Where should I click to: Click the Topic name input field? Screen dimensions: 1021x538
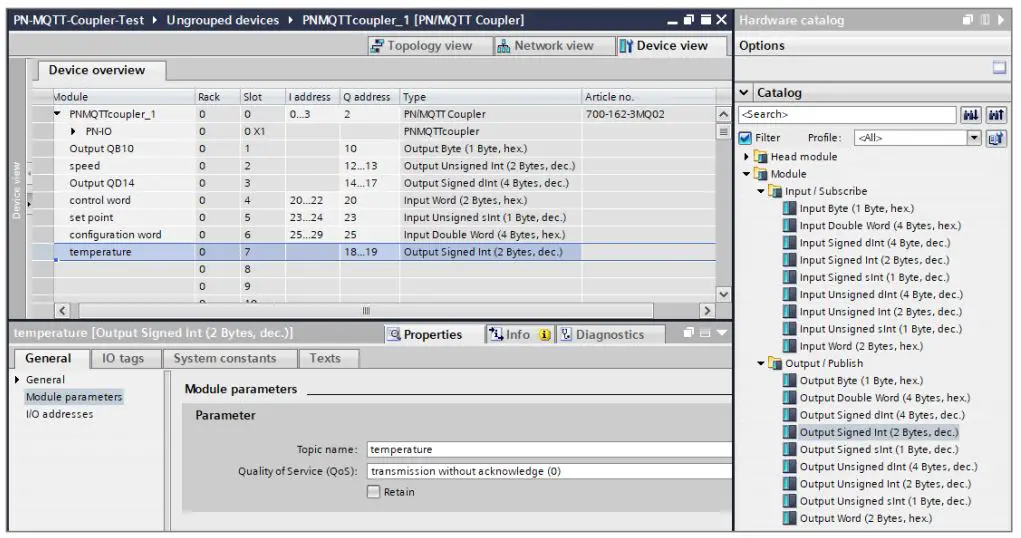(549, 449)
